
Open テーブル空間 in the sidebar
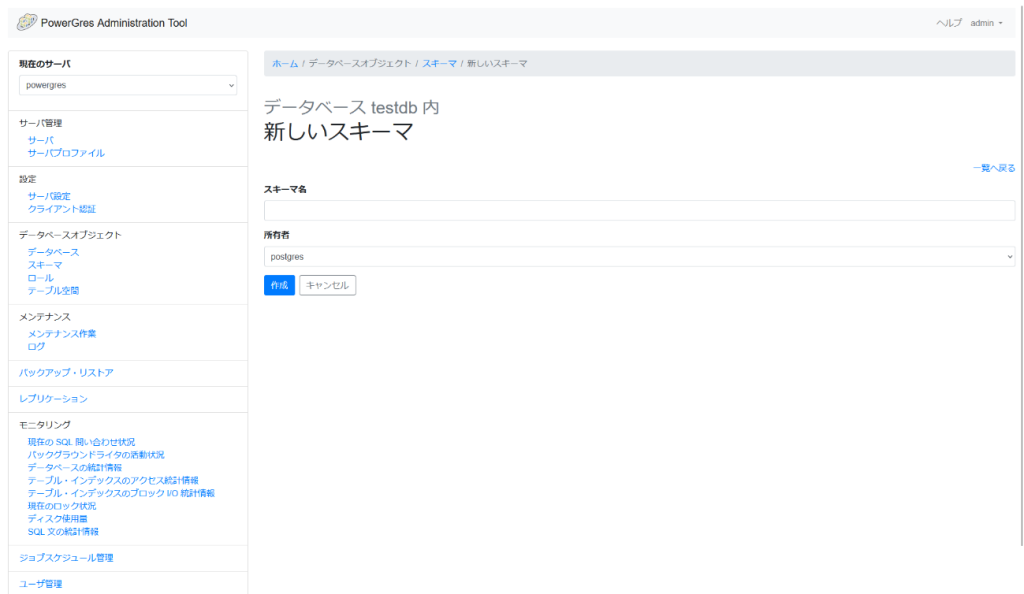[53, 291]
